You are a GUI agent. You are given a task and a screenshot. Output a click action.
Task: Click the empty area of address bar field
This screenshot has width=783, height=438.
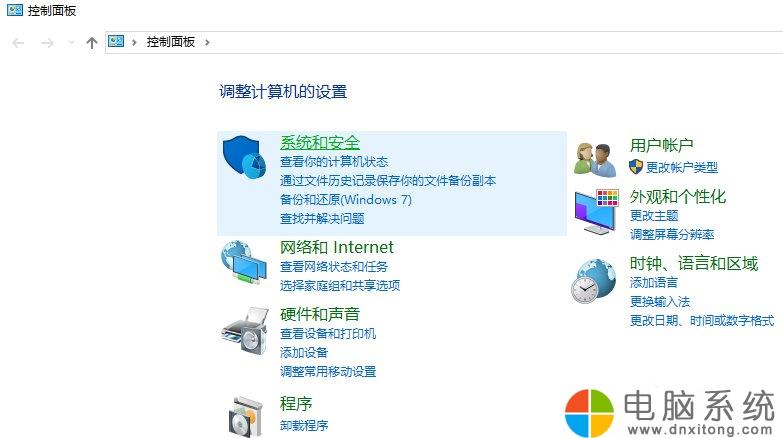pyautogui.click(x=494, y=42)
